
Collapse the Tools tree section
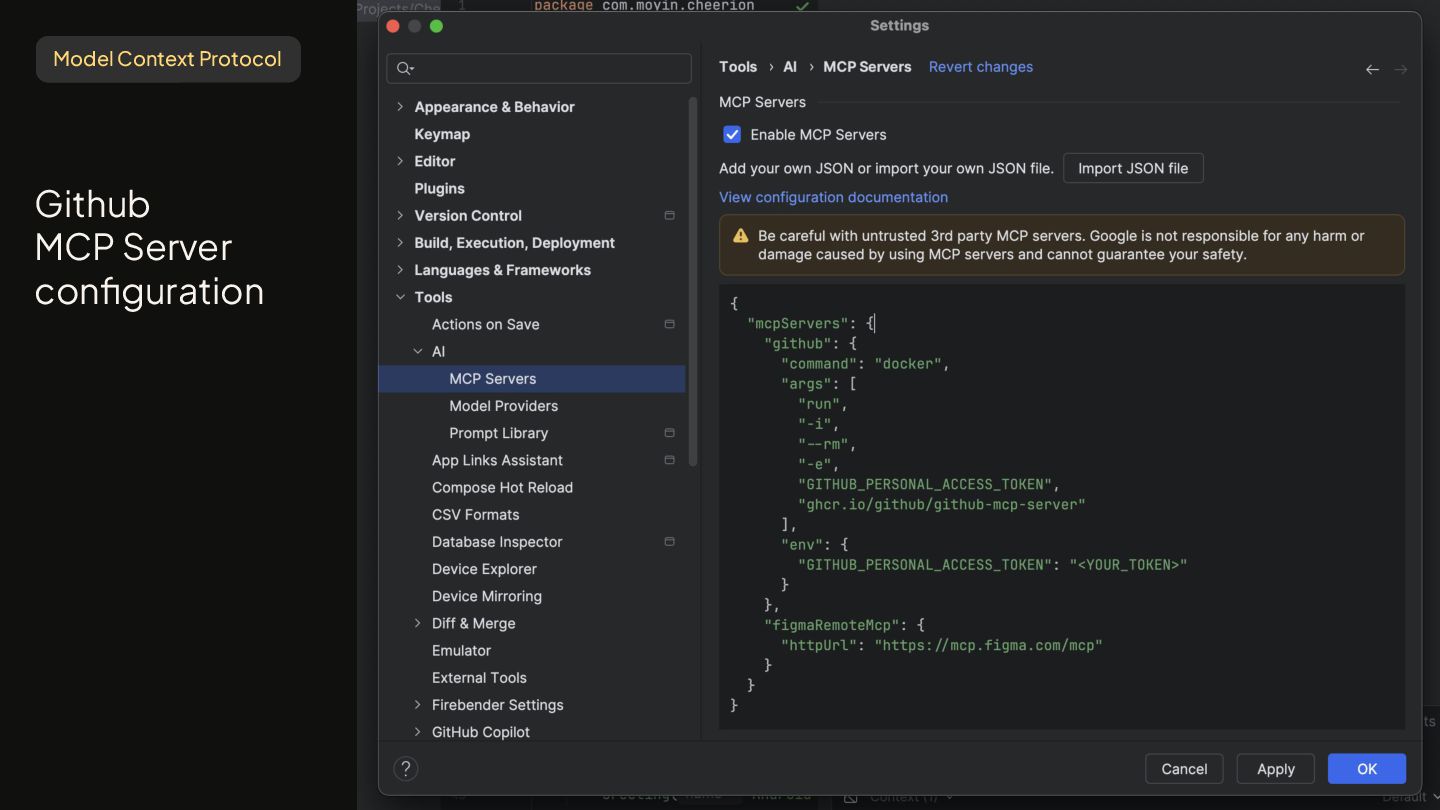[400, 297]
